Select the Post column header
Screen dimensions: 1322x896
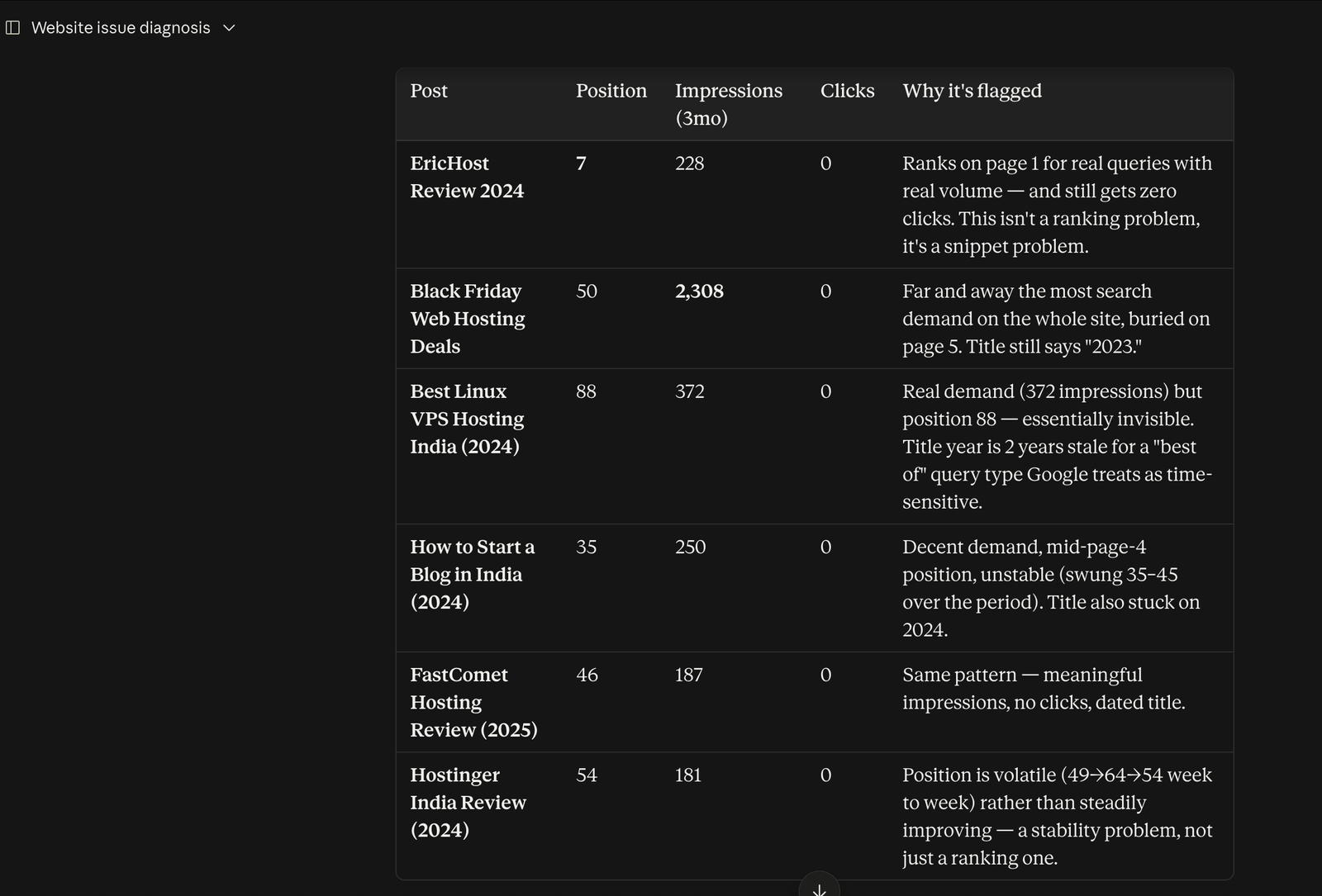click(429, 91)
